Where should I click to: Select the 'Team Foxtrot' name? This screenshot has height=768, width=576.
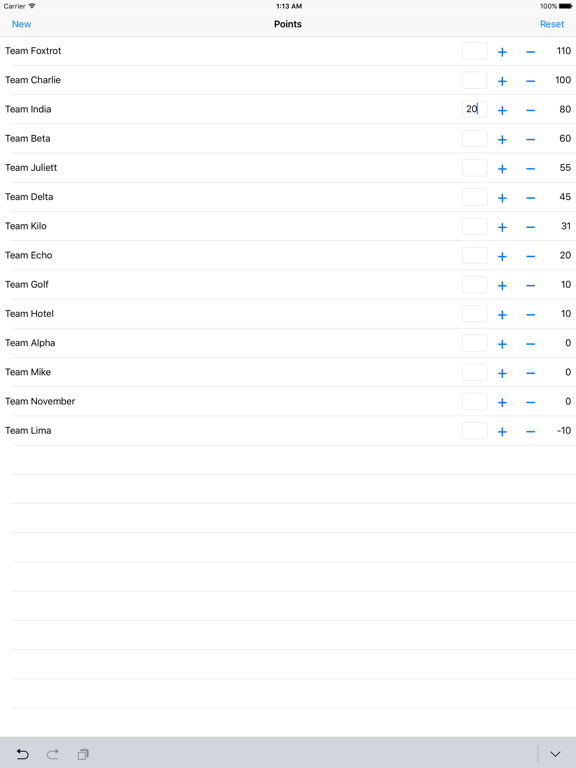(x=33, y=51)
